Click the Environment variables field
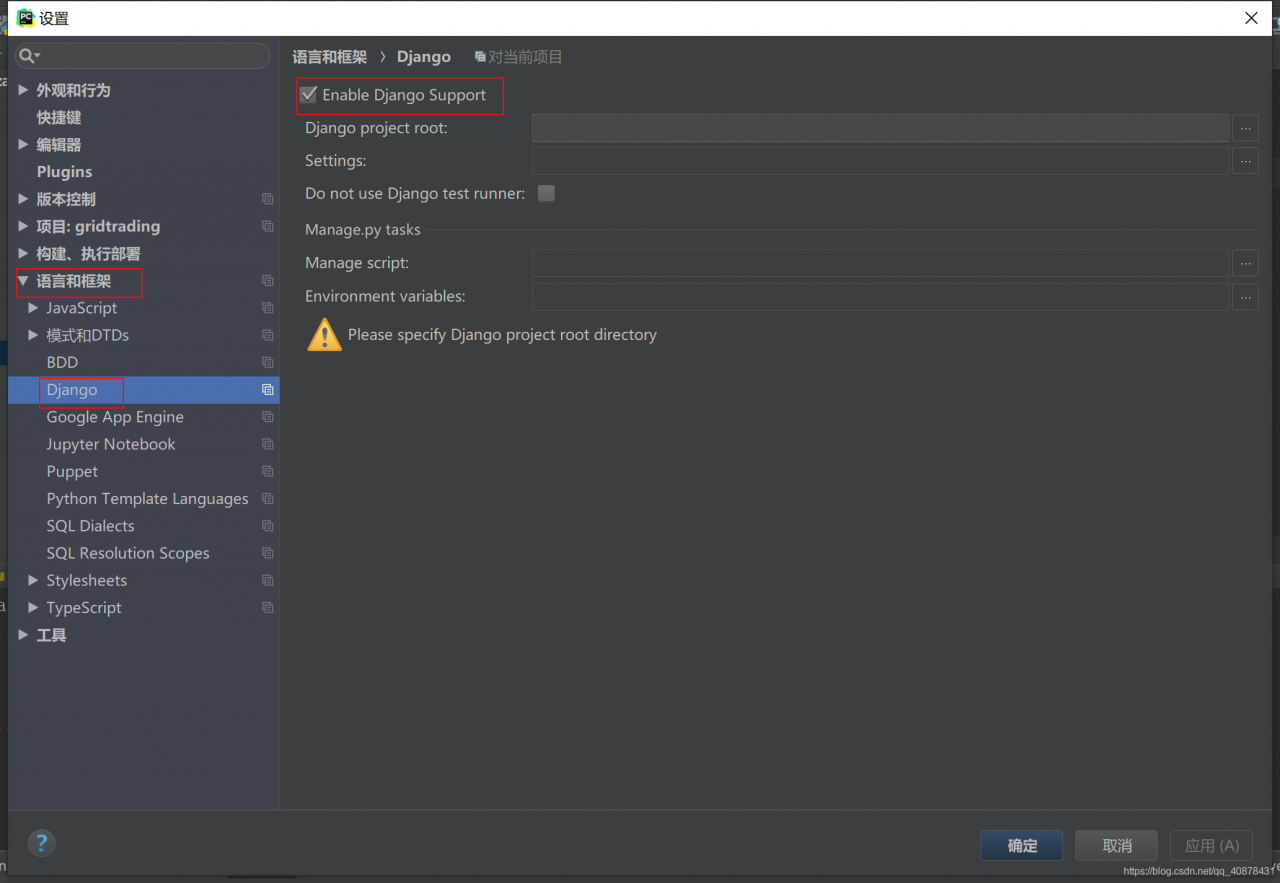The image size is (1280, 883). [880, 296]
